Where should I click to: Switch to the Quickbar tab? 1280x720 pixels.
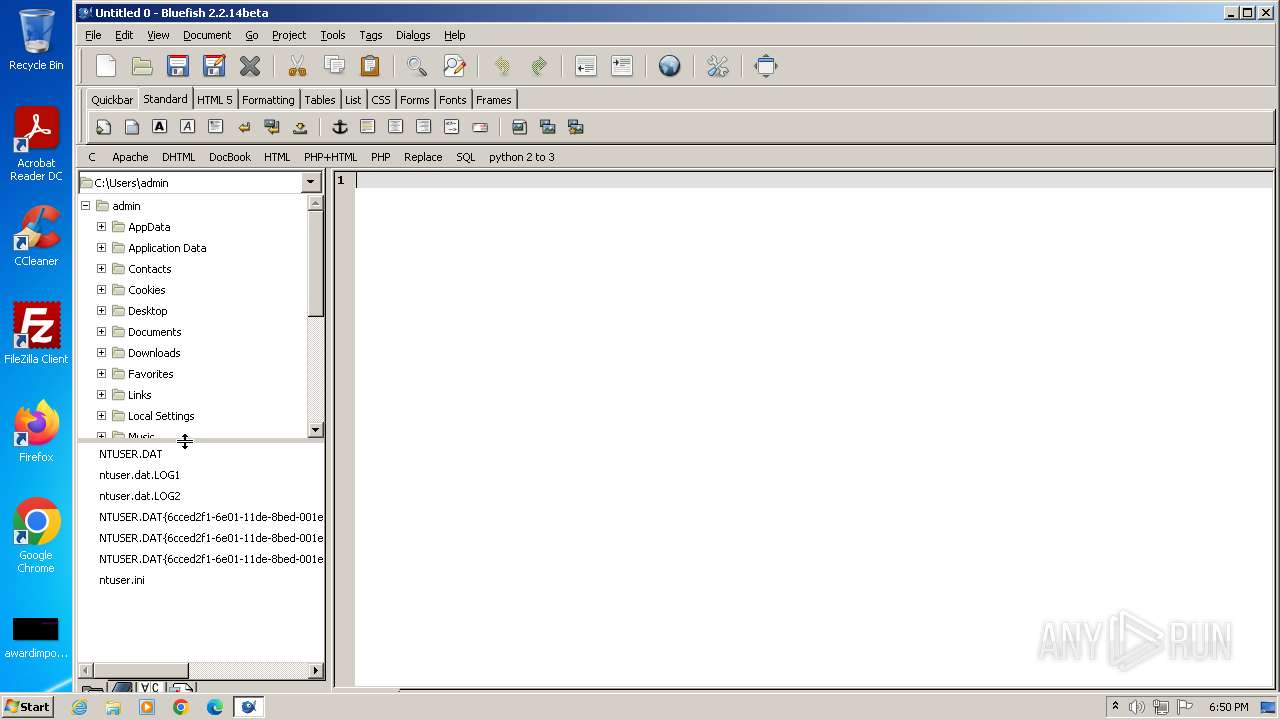click(x=112, y=100)
